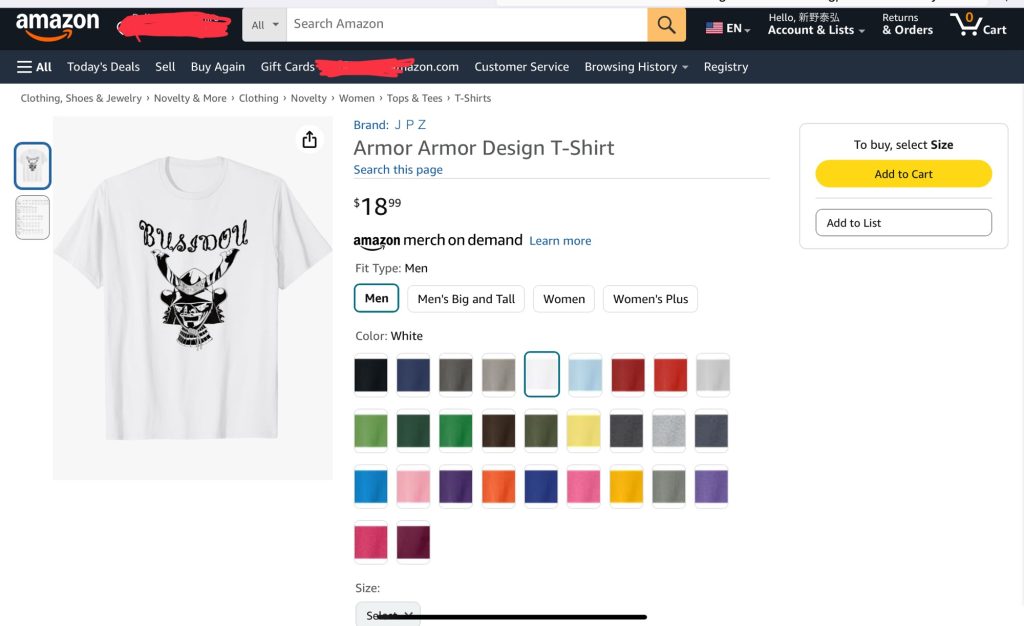Click the share icon on product image
Screen dimensions: 1024x626
point(309,140)
